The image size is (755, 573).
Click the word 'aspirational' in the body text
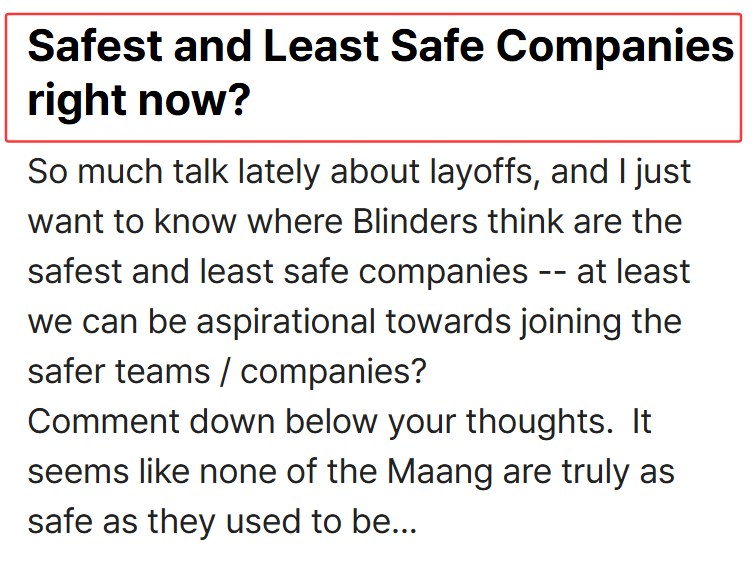point(286,322)
